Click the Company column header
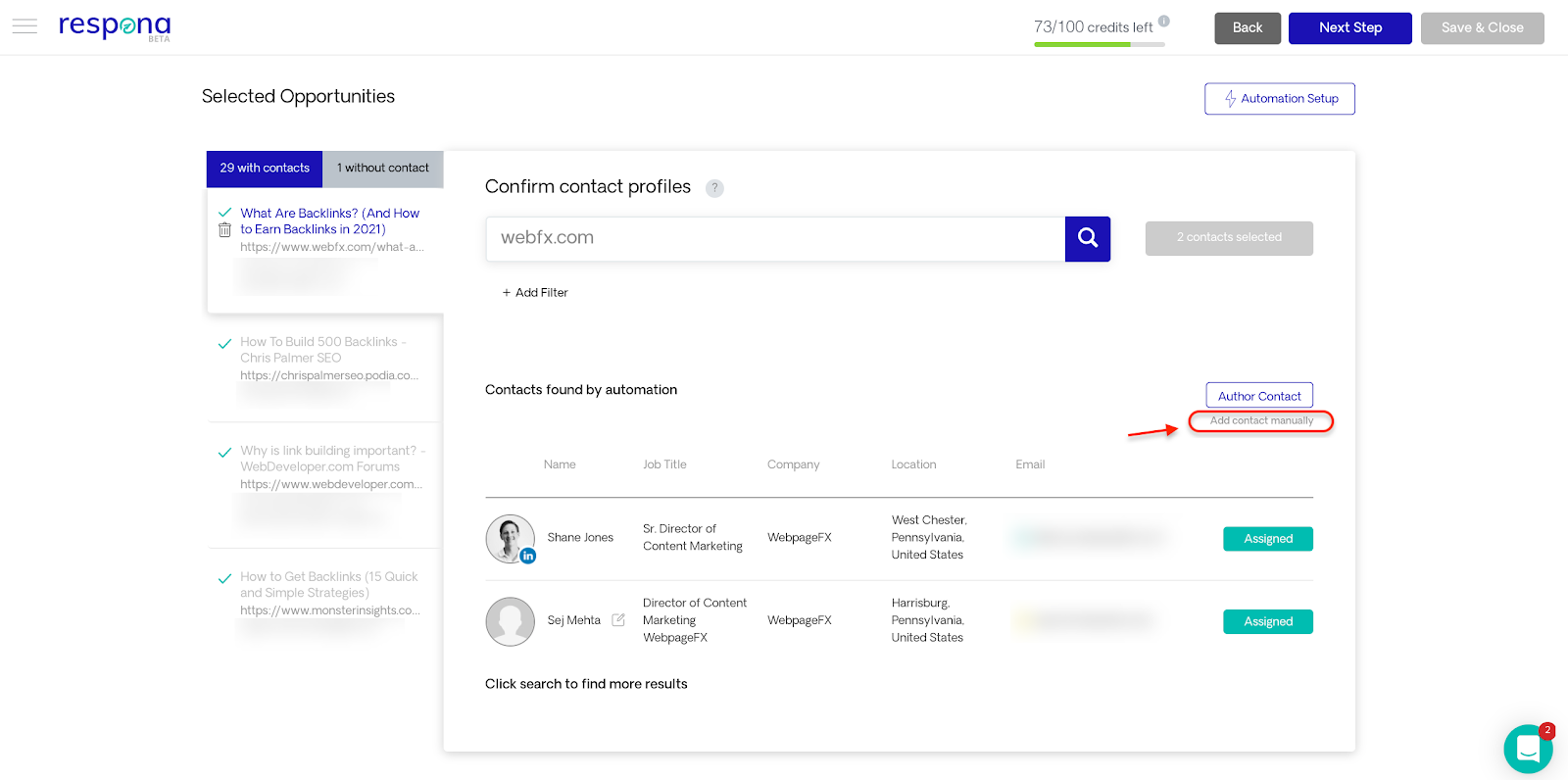This screenshot has height=780, width=1568. [793, 464]
